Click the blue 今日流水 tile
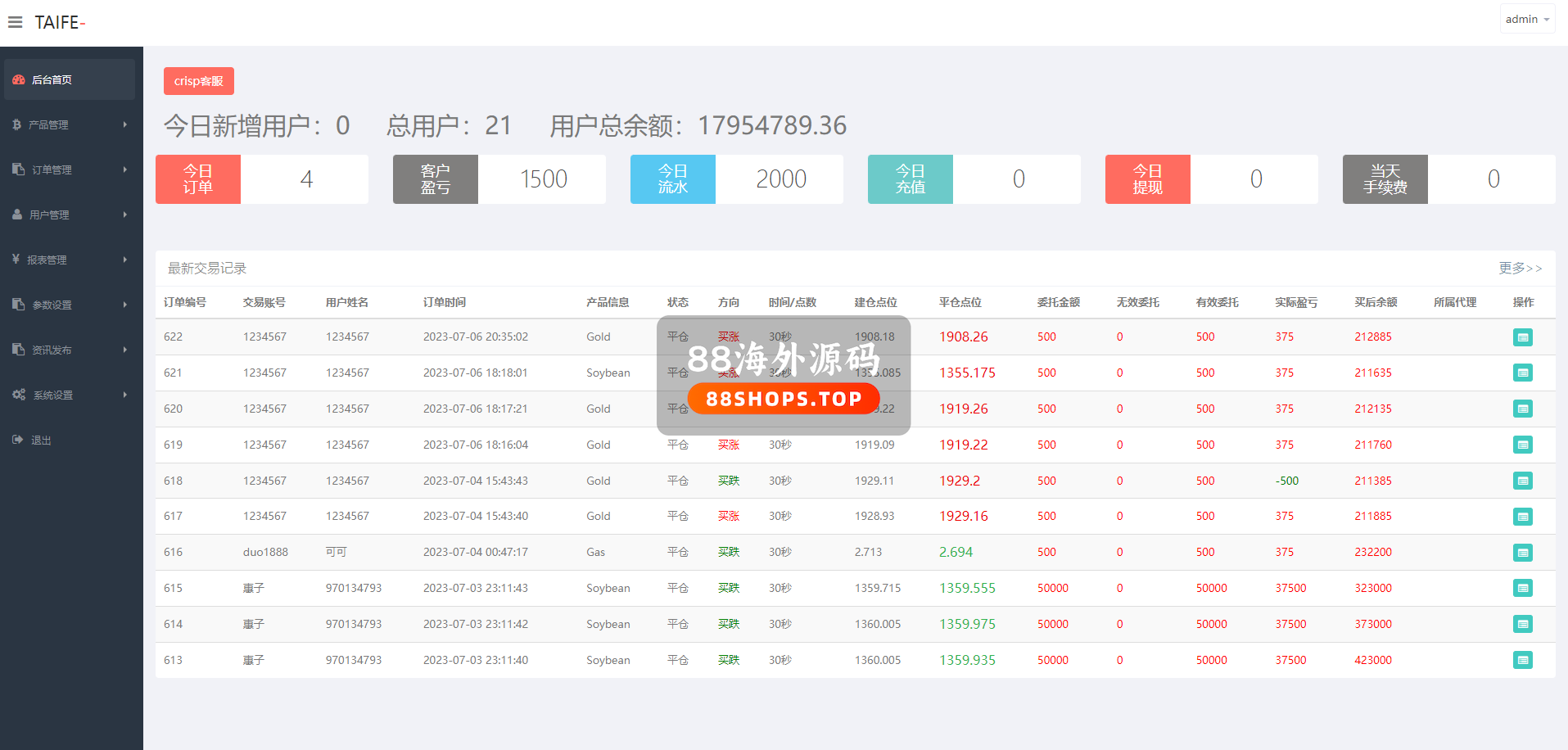 672,179
